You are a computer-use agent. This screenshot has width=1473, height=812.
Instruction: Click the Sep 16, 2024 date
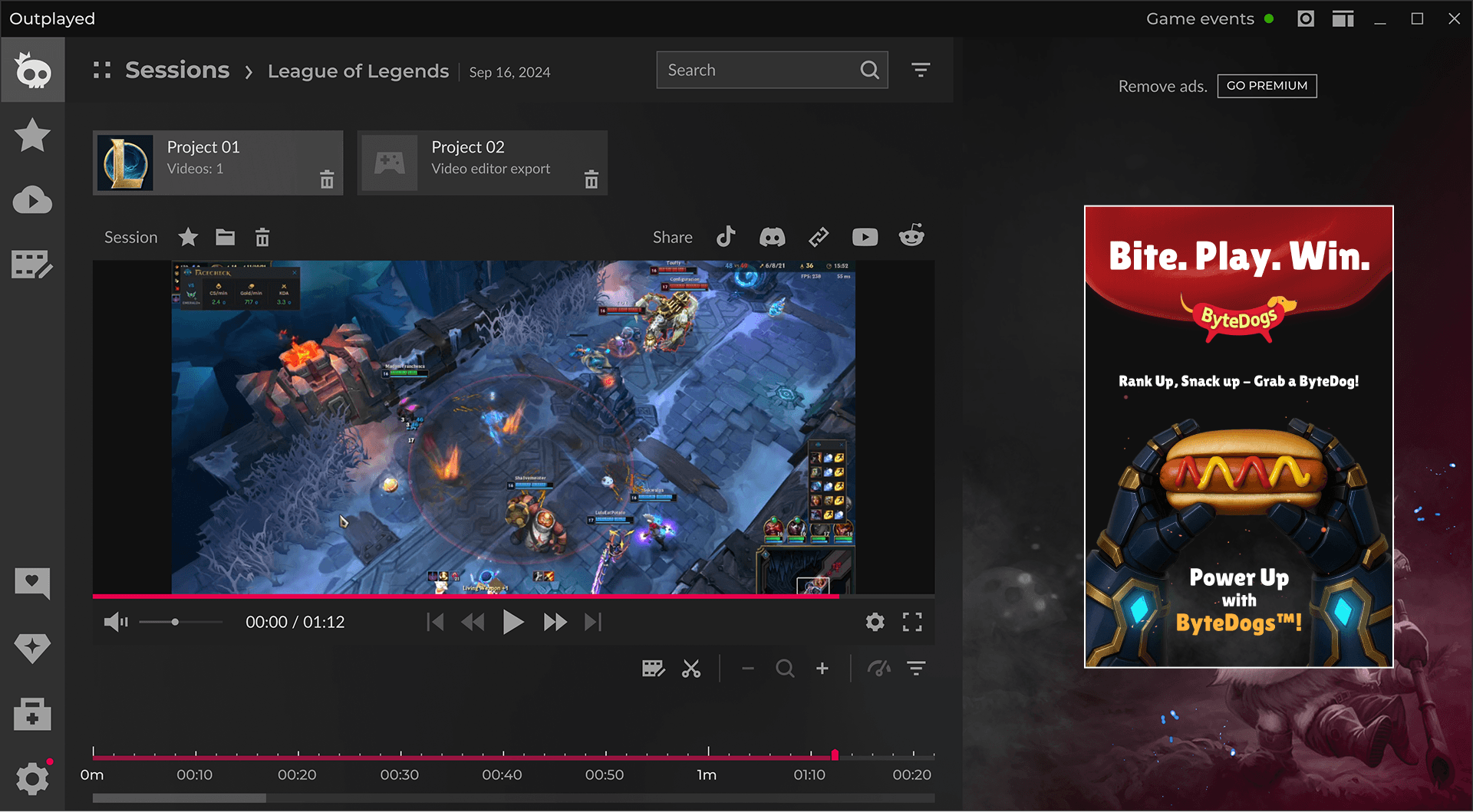[x=509, y=72]
